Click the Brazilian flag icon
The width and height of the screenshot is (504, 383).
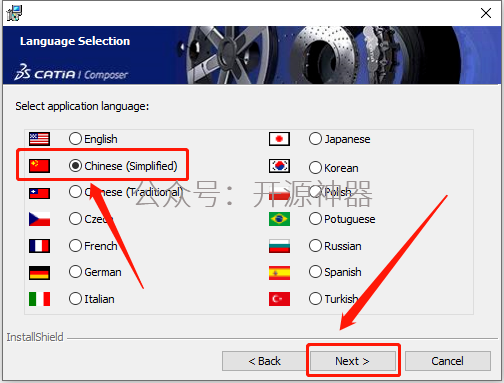point(279,219)
